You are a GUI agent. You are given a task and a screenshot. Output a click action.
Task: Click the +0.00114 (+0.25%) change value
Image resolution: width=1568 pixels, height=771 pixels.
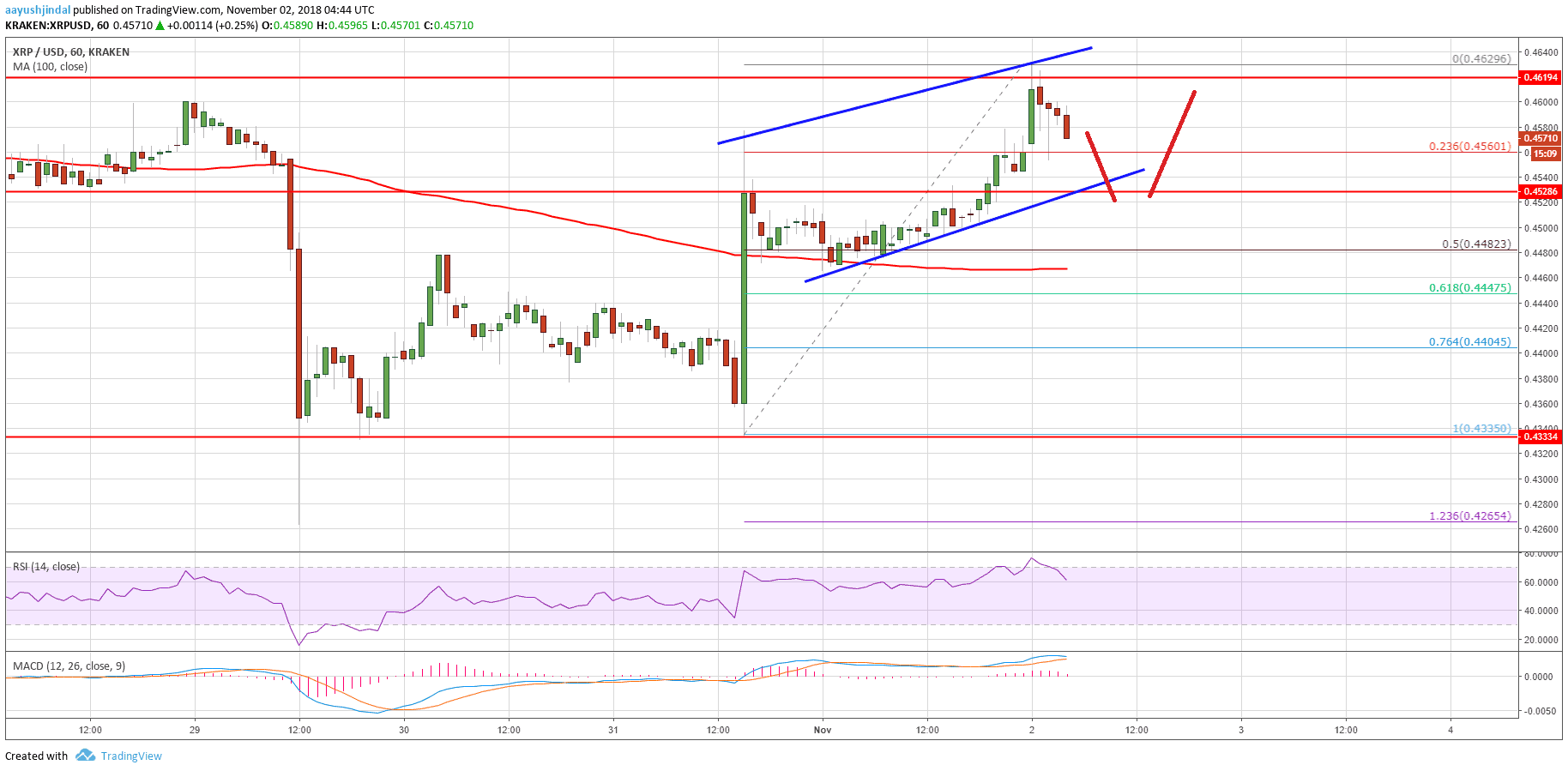tap(212, 26)
